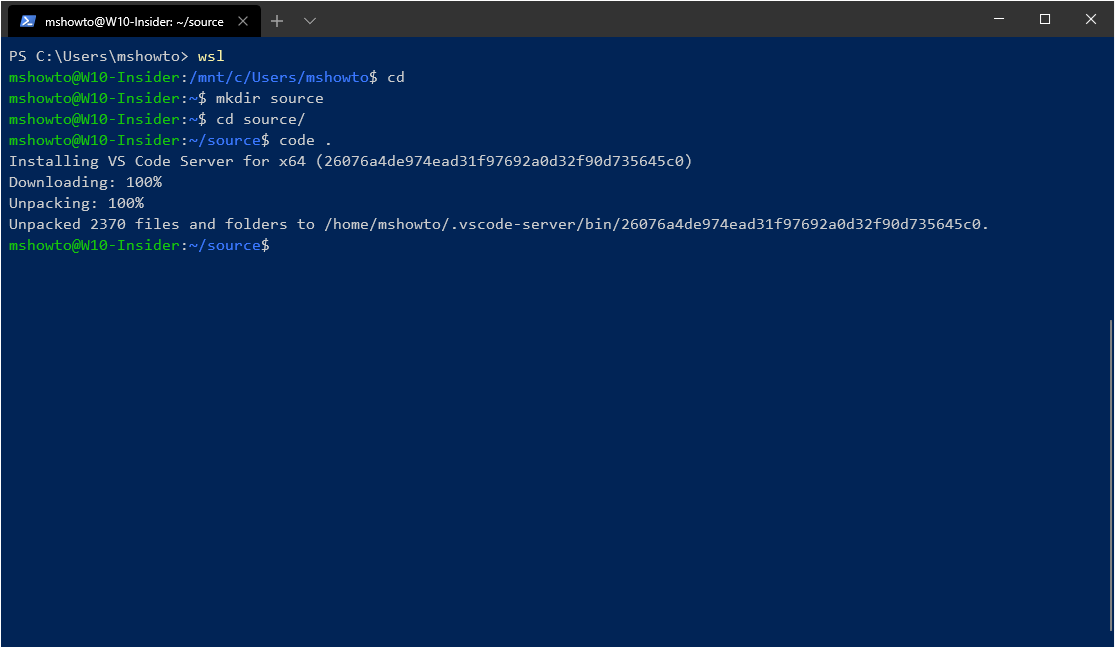This screenshot has width=1115, height=648.
Task: Click the PowerShell icon on the tab
Action: tap(28, 21)
